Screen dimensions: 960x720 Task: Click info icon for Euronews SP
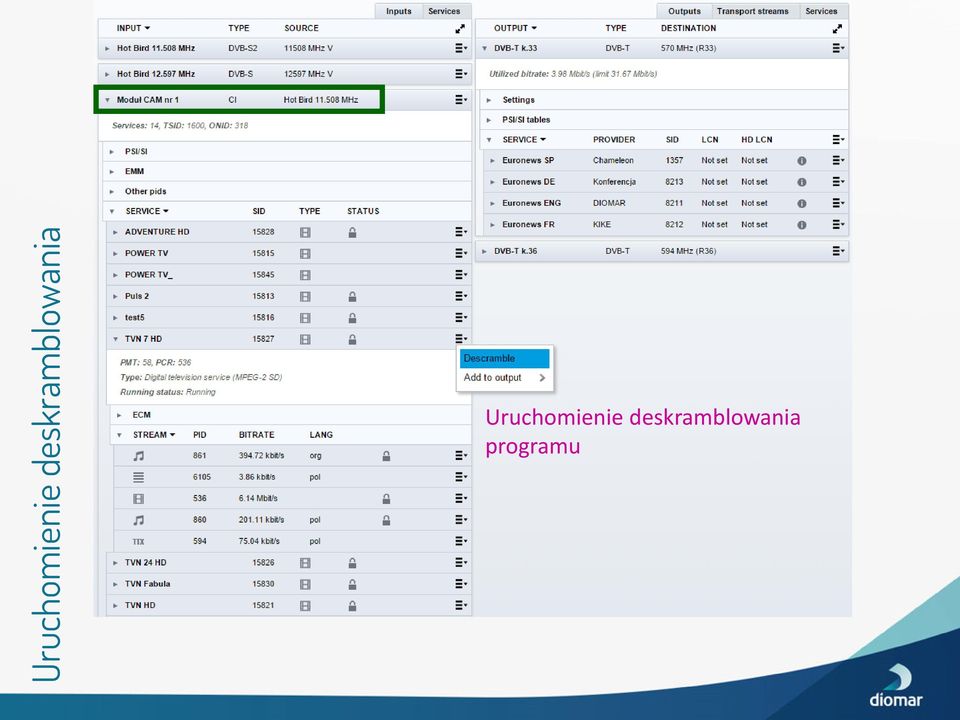click(801, 160)
